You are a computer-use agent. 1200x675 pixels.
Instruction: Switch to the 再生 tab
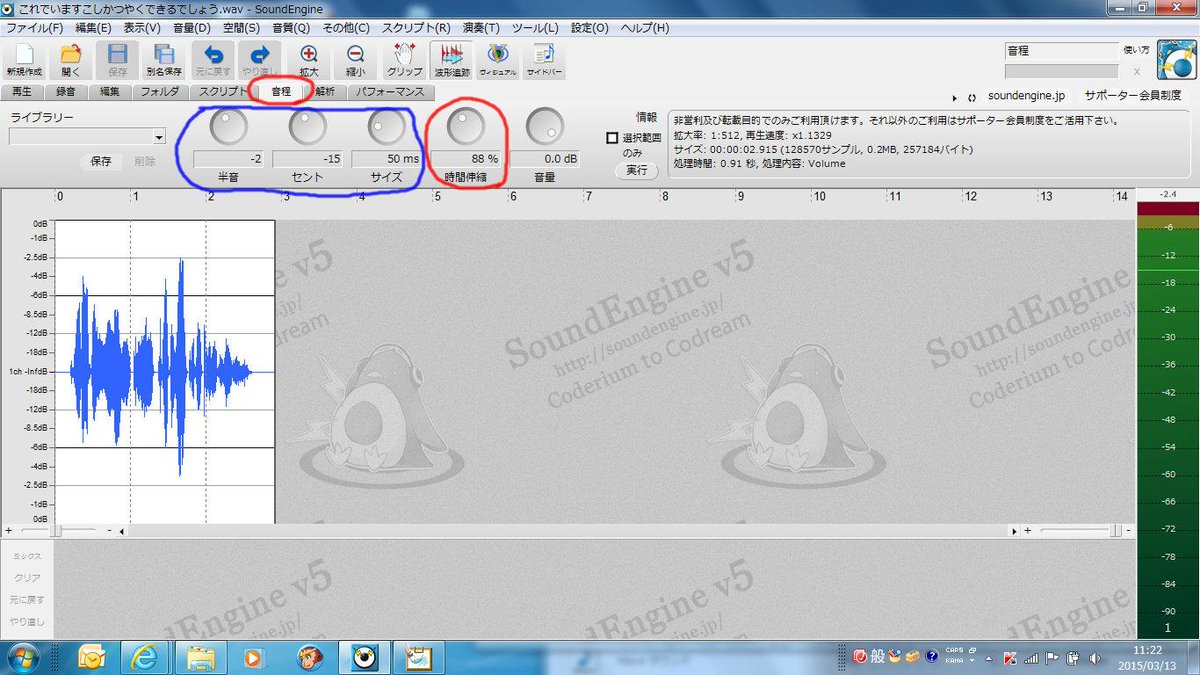pyautogui.click(x=21, y=91)
